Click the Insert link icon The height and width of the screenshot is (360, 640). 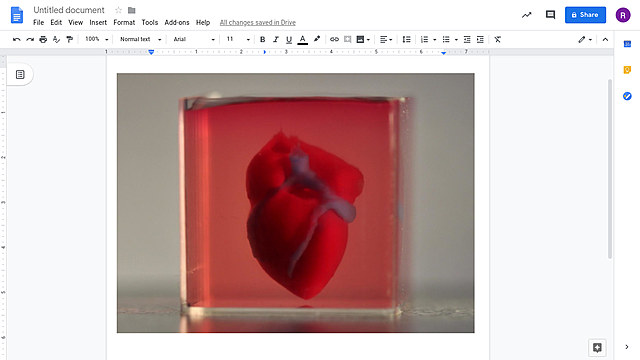pyautogui.click(x=334, y=39)
